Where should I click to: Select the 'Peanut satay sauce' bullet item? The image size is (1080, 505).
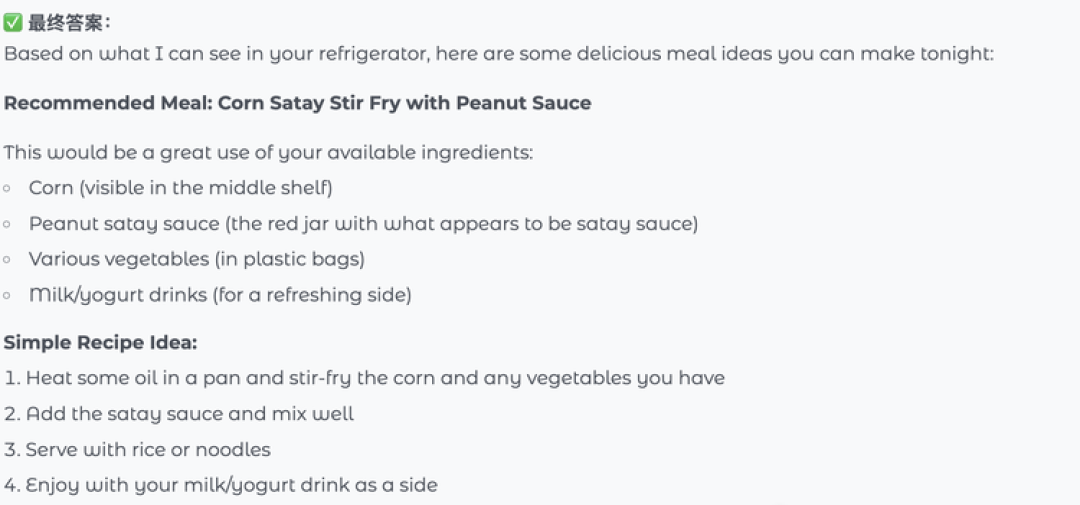(363, 224)
